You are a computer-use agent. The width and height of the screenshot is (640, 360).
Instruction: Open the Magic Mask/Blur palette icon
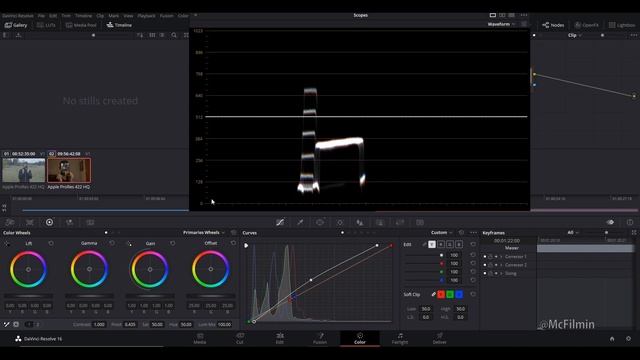(360, 222)
